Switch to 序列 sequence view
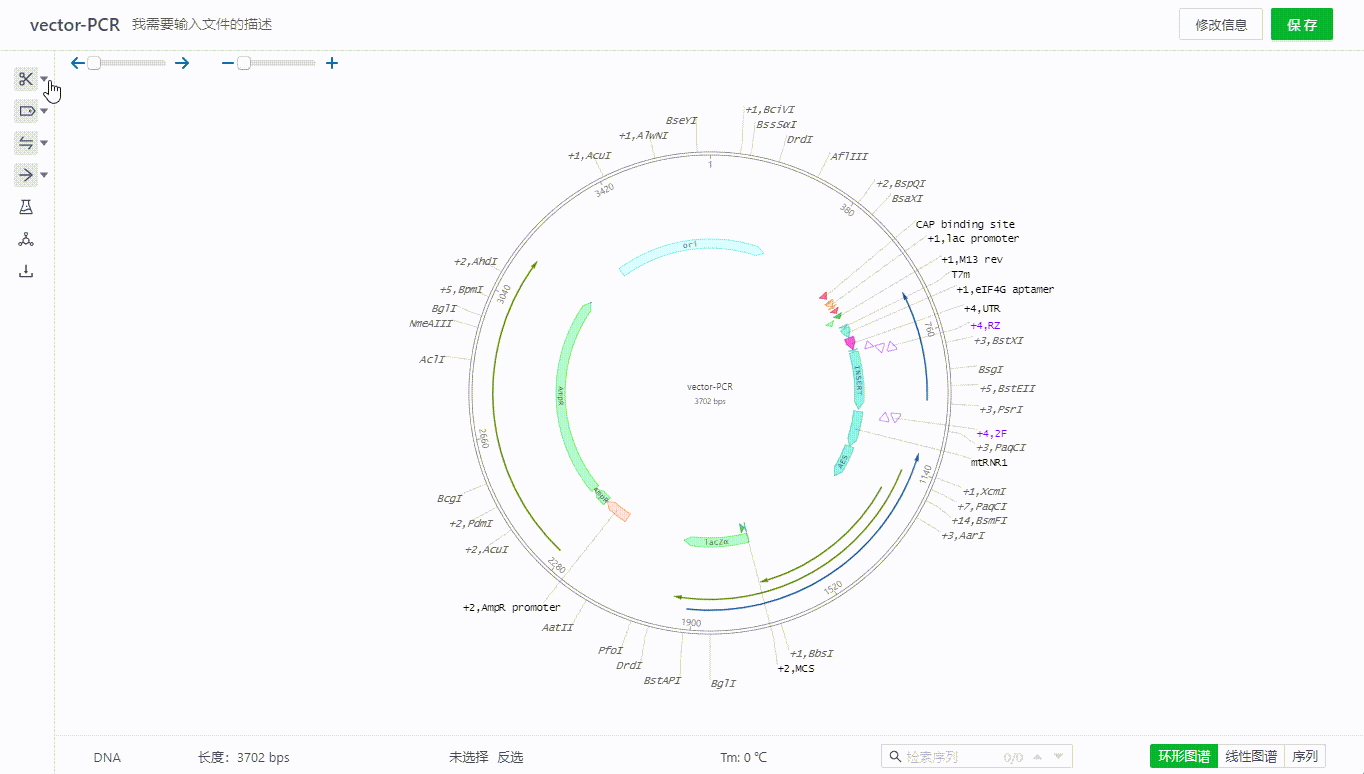Viewport: 1364px width, 774px height. tap(1305, 756)
